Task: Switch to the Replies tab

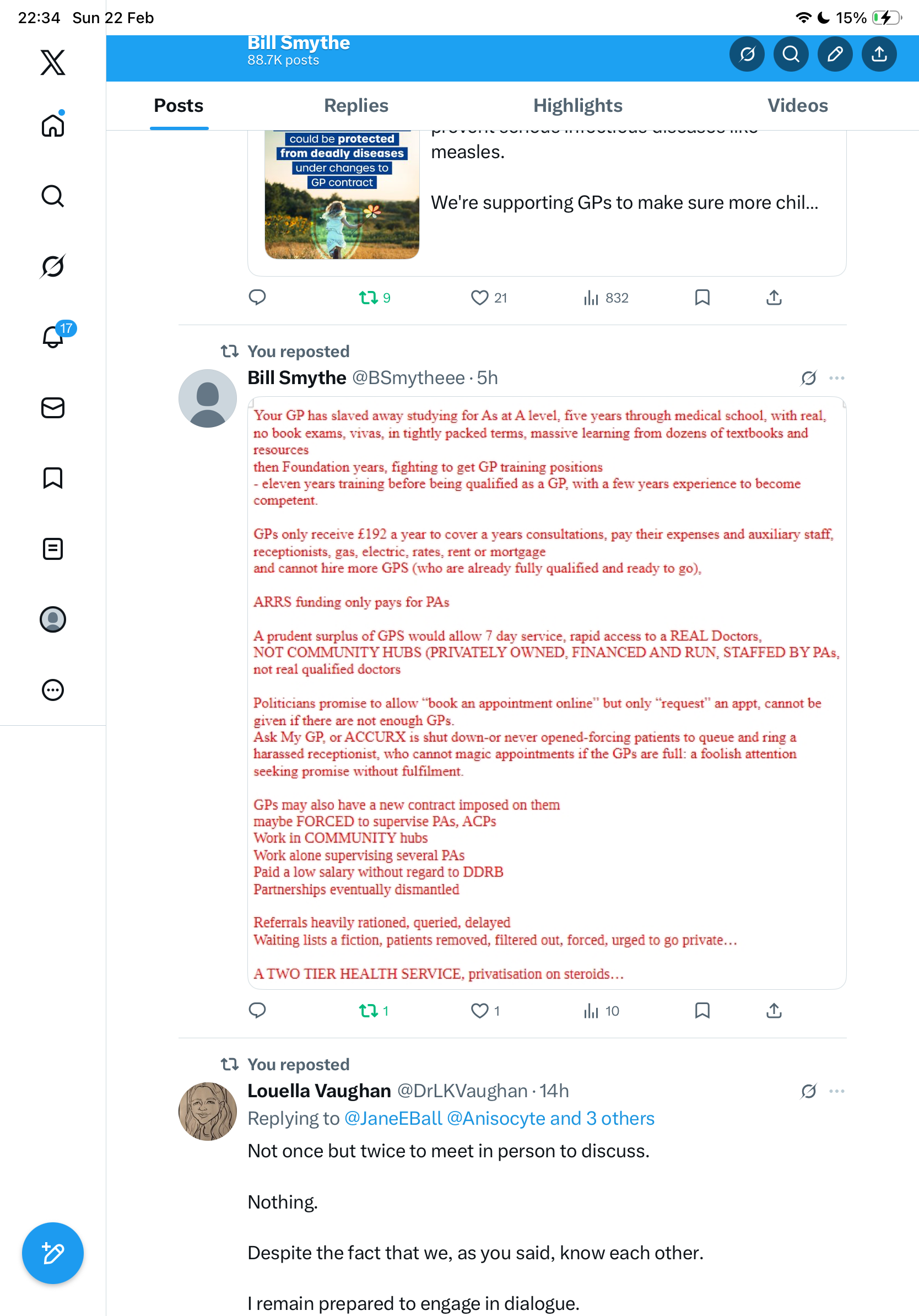Action: point(356,105)
